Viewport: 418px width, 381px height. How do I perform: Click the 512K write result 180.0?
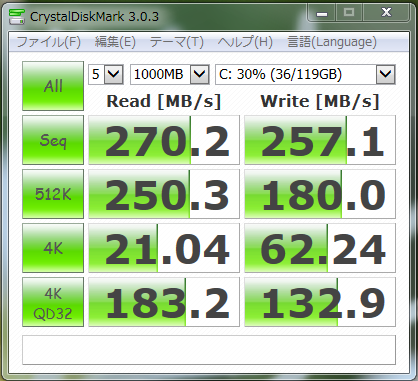coord(320,194)
